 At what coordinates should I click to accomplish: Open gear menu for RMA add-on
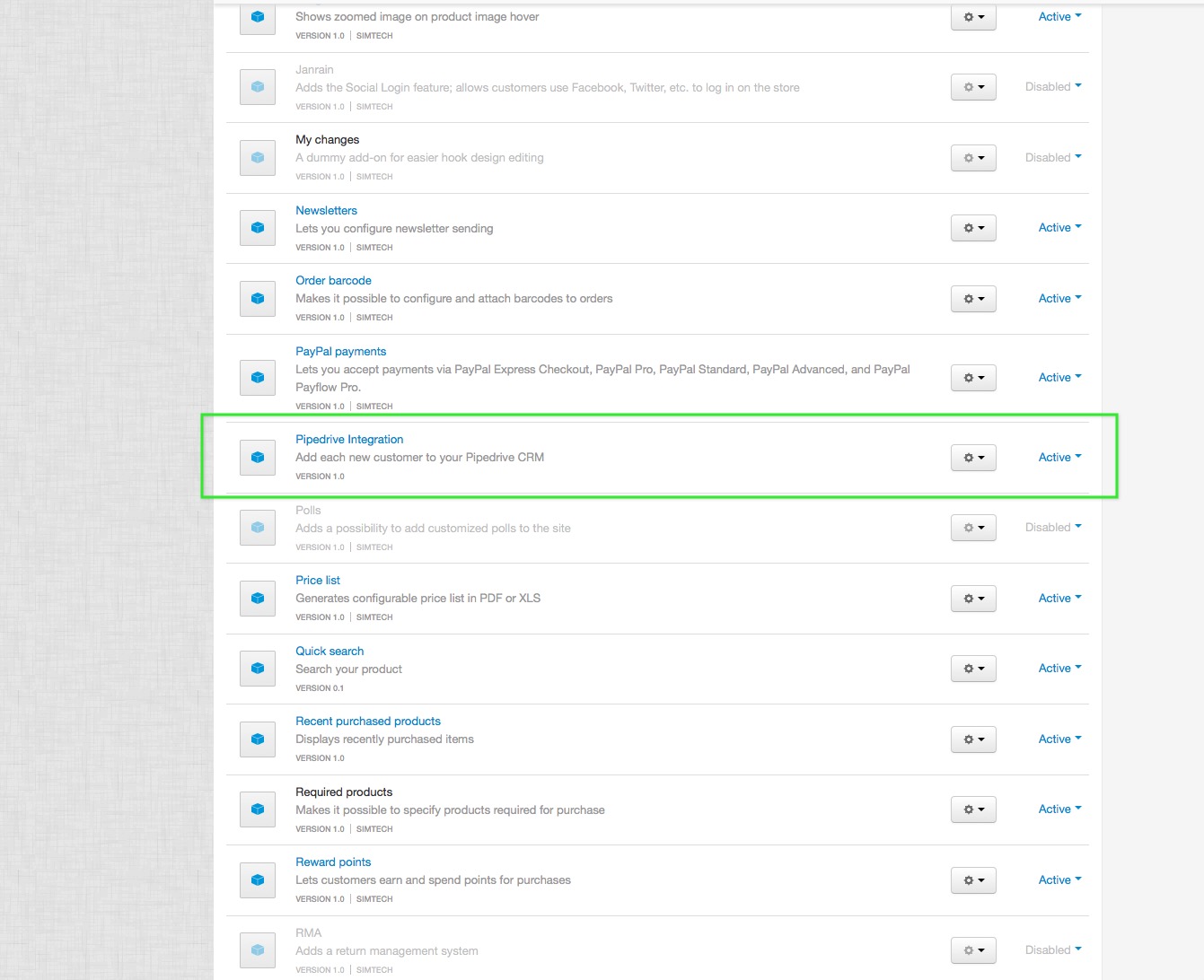pos(973,950)
